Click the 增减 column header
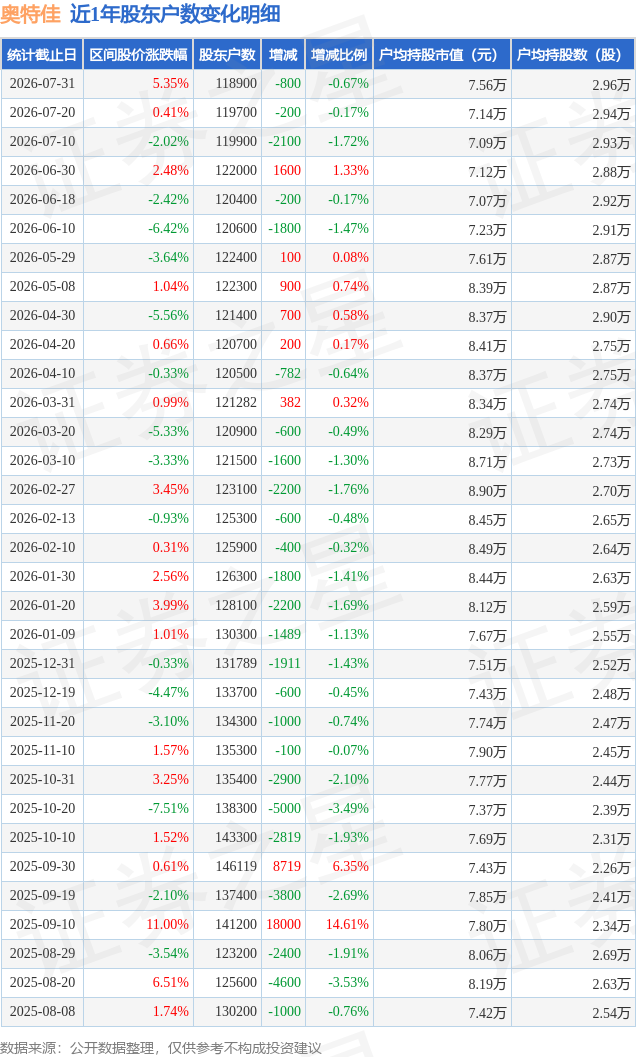Screen dimensions: 636x1057 (x=283, y=55)
